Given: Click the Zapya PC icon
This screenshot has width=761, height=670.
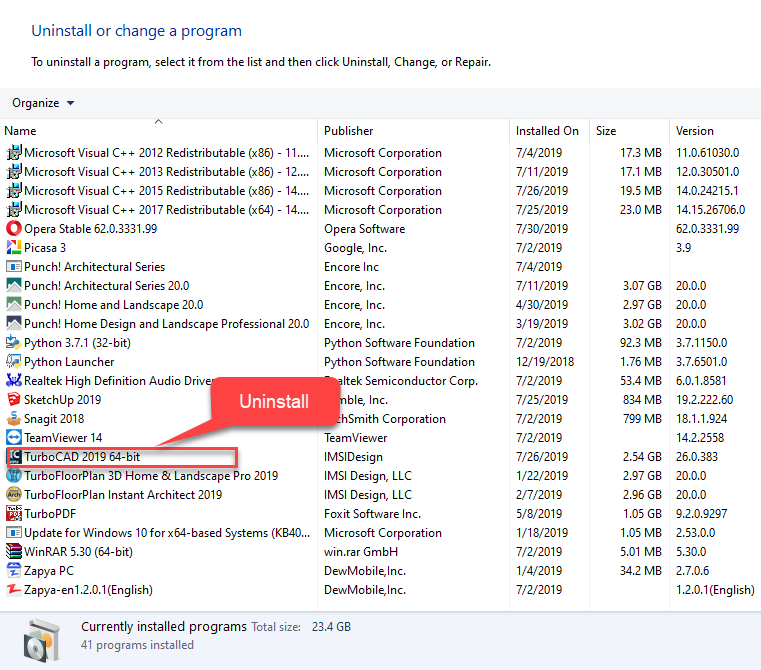Looking at the screenshot, I should point(14,570).
